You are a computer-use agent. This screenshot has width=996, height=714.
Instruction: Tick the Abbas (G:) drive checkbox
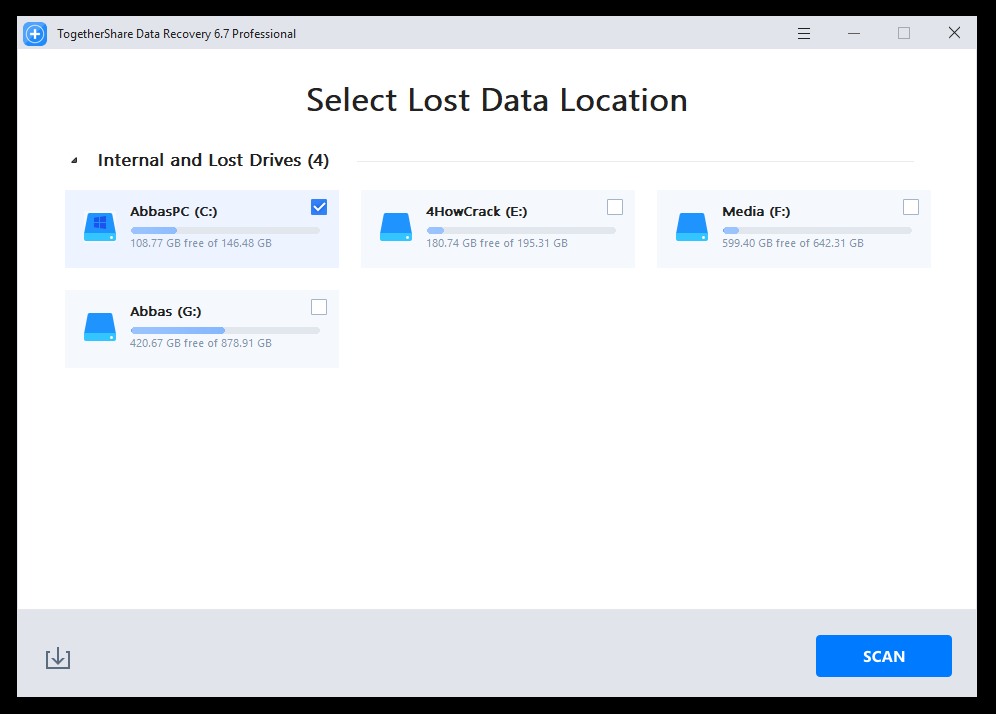click(x=319, y=307)
